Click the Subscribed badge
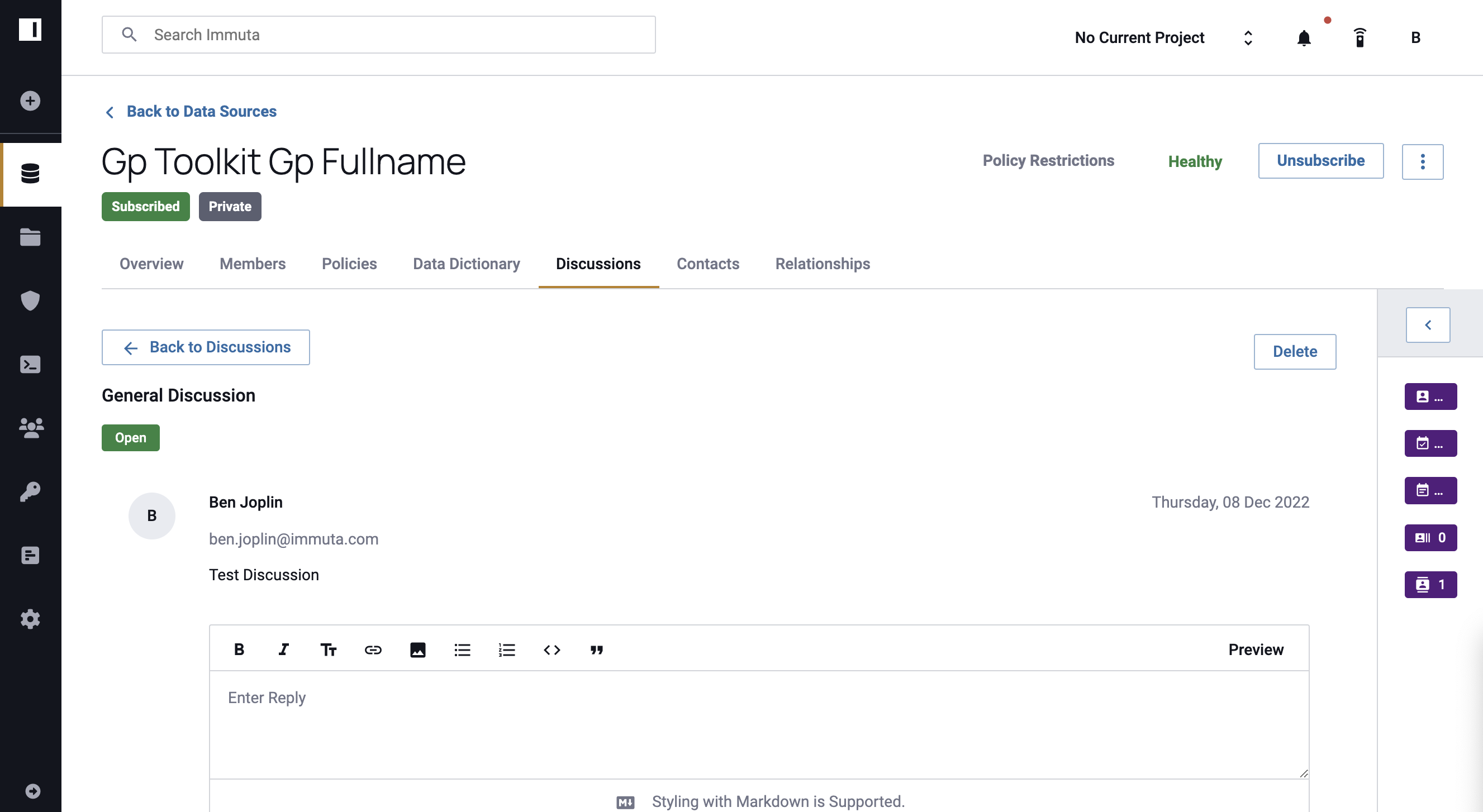The width and height of the screenshot is (1483, 812). point(146,207)
